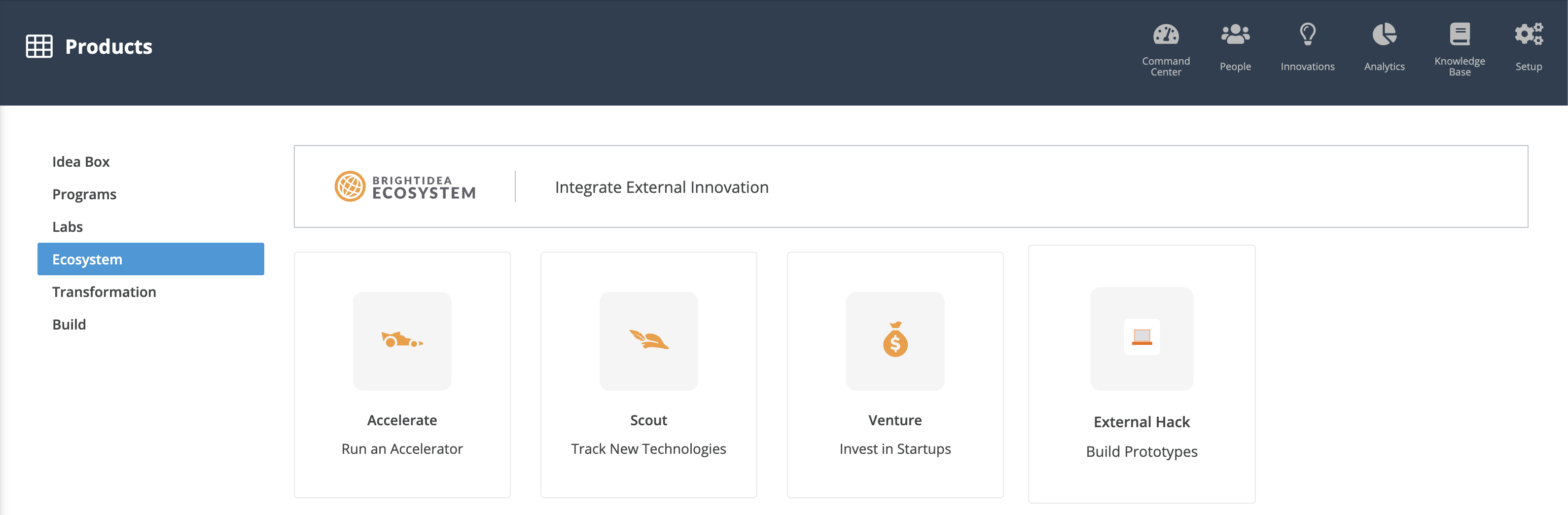Select Programs in the sidebar
1568x515 pixels.
tap(84, 194)
